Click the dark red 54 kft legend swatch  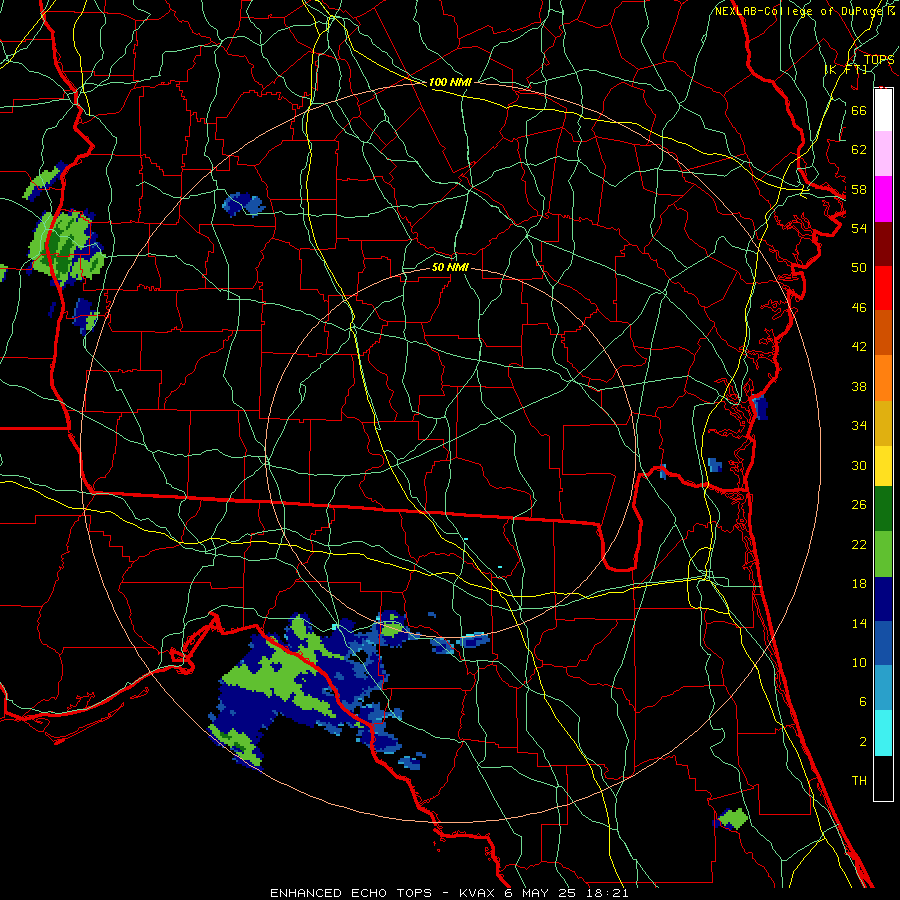[883, 243]
